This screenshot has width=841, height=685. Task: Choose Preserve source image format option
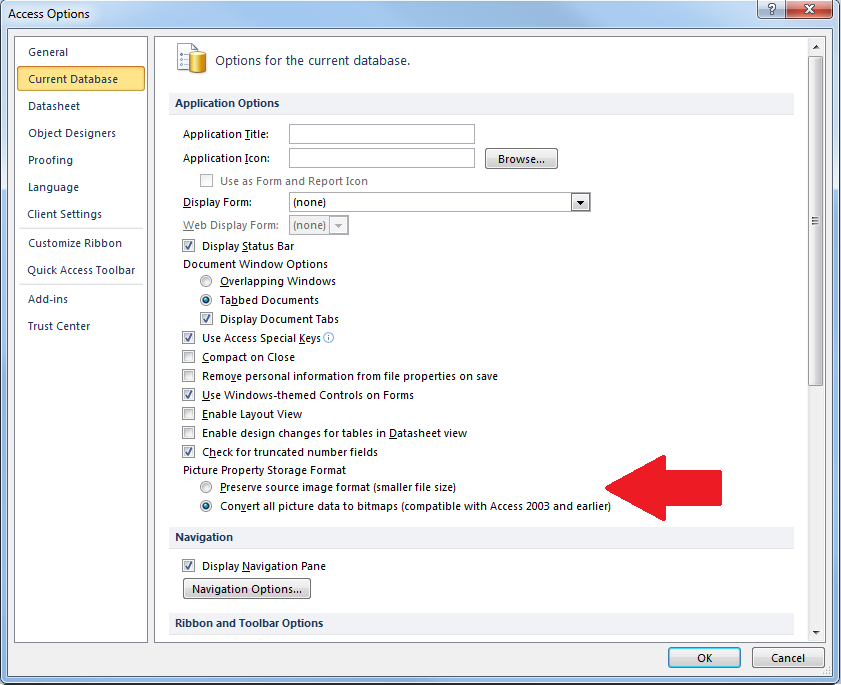click(206, 487)
